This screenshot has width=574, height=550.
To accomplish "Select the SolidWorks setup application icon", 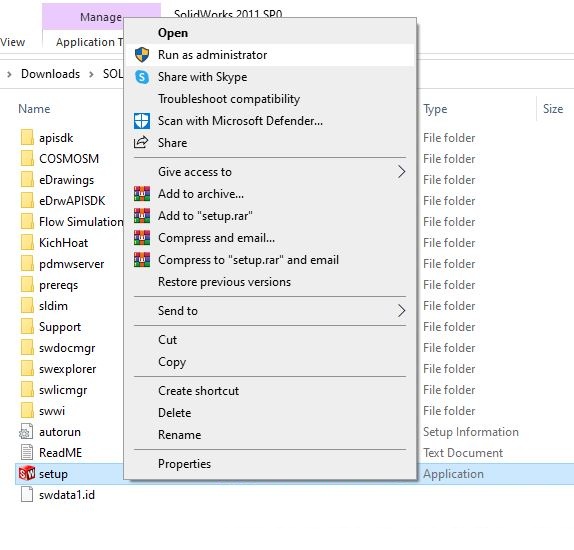I will pos(27,473).
